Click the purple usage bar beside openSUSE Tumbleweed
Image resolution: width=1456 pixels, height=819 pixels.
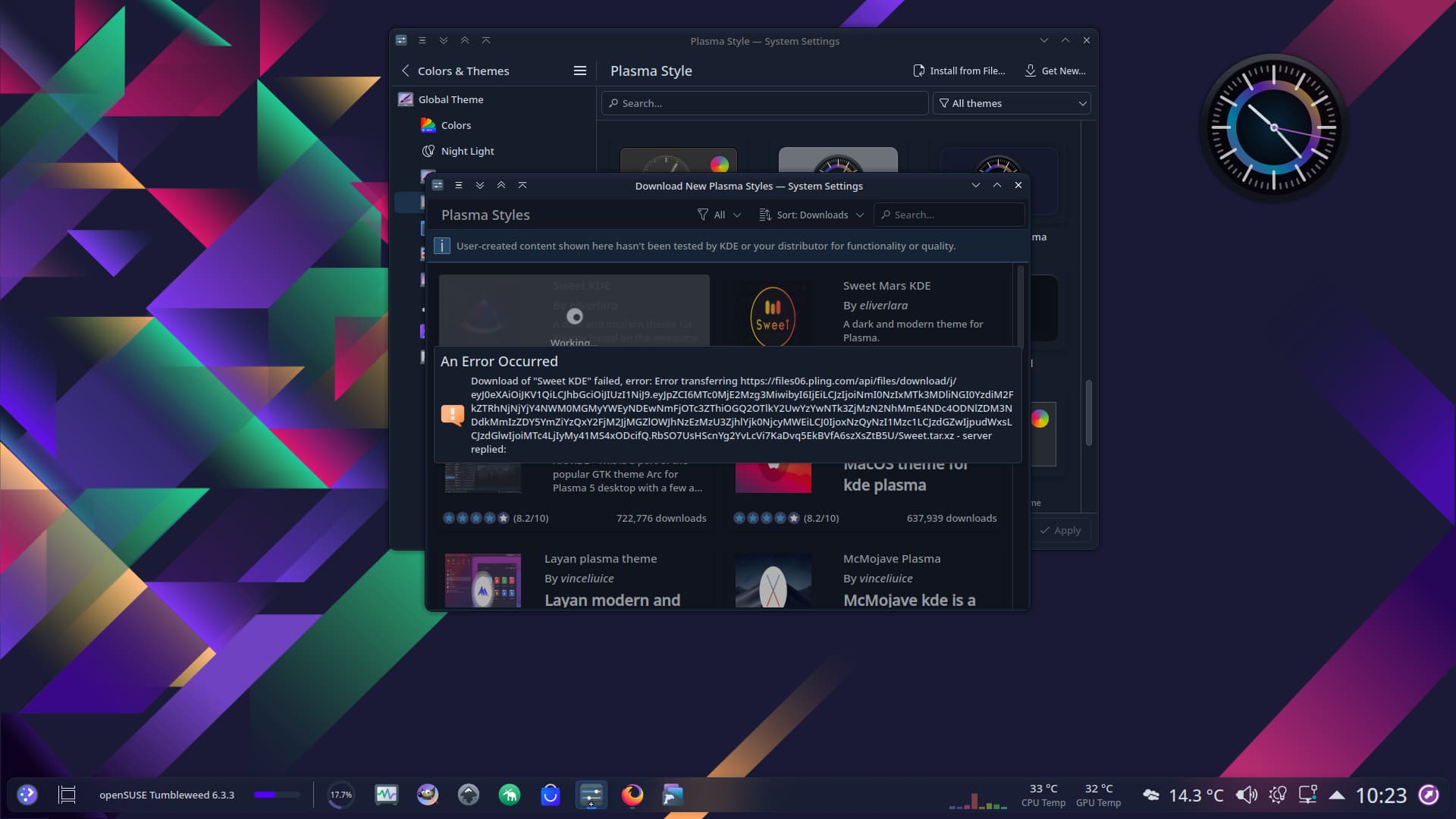[x=277, y=795]
